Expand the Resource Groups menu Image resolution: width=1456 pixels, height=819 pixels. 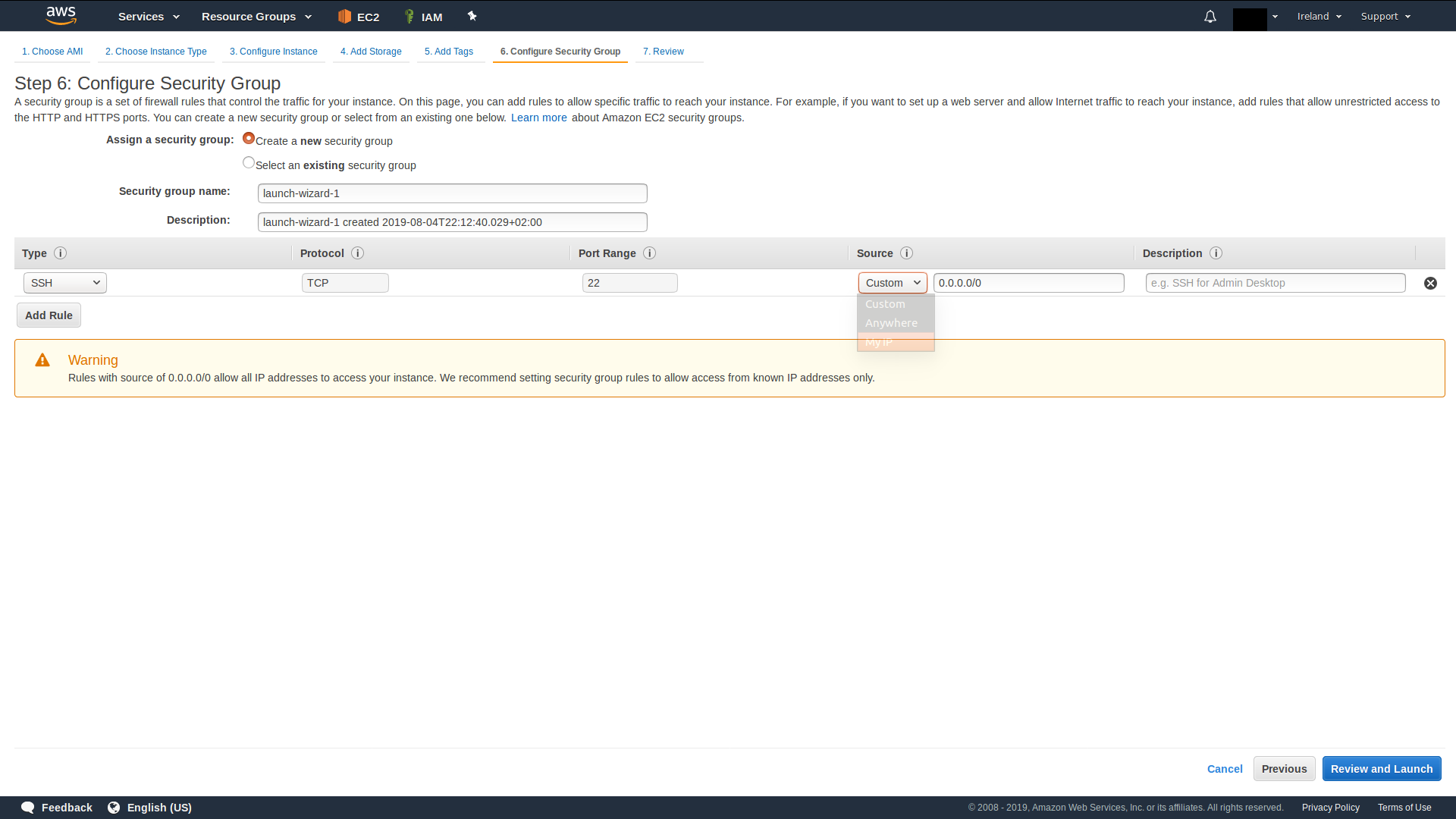tap(256, 17)
